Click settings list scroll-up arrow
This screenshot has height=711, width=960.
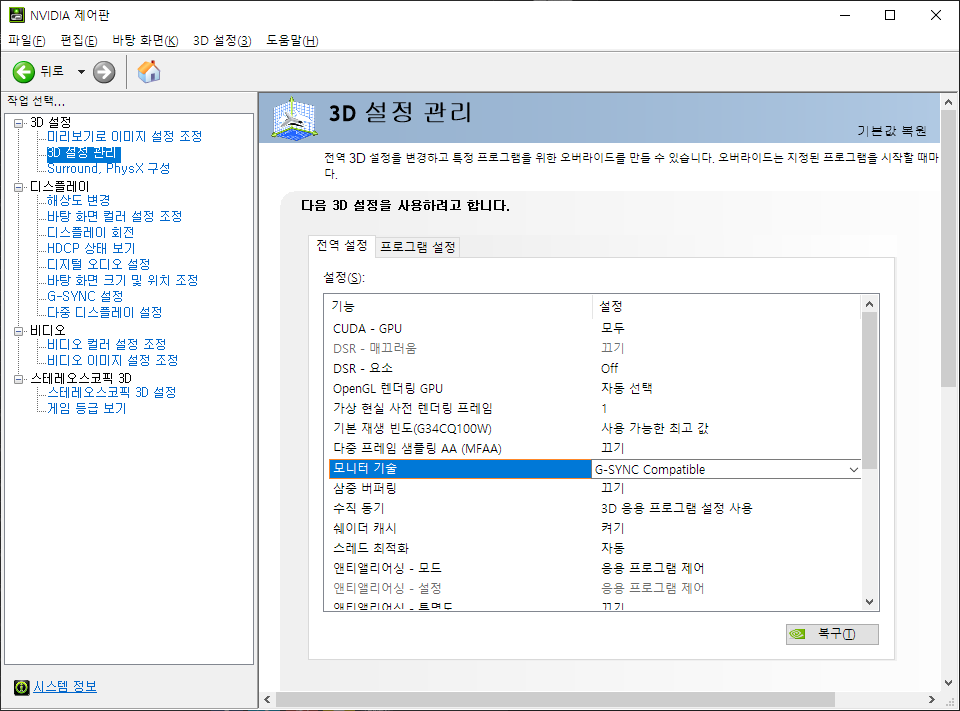(869, 304)
